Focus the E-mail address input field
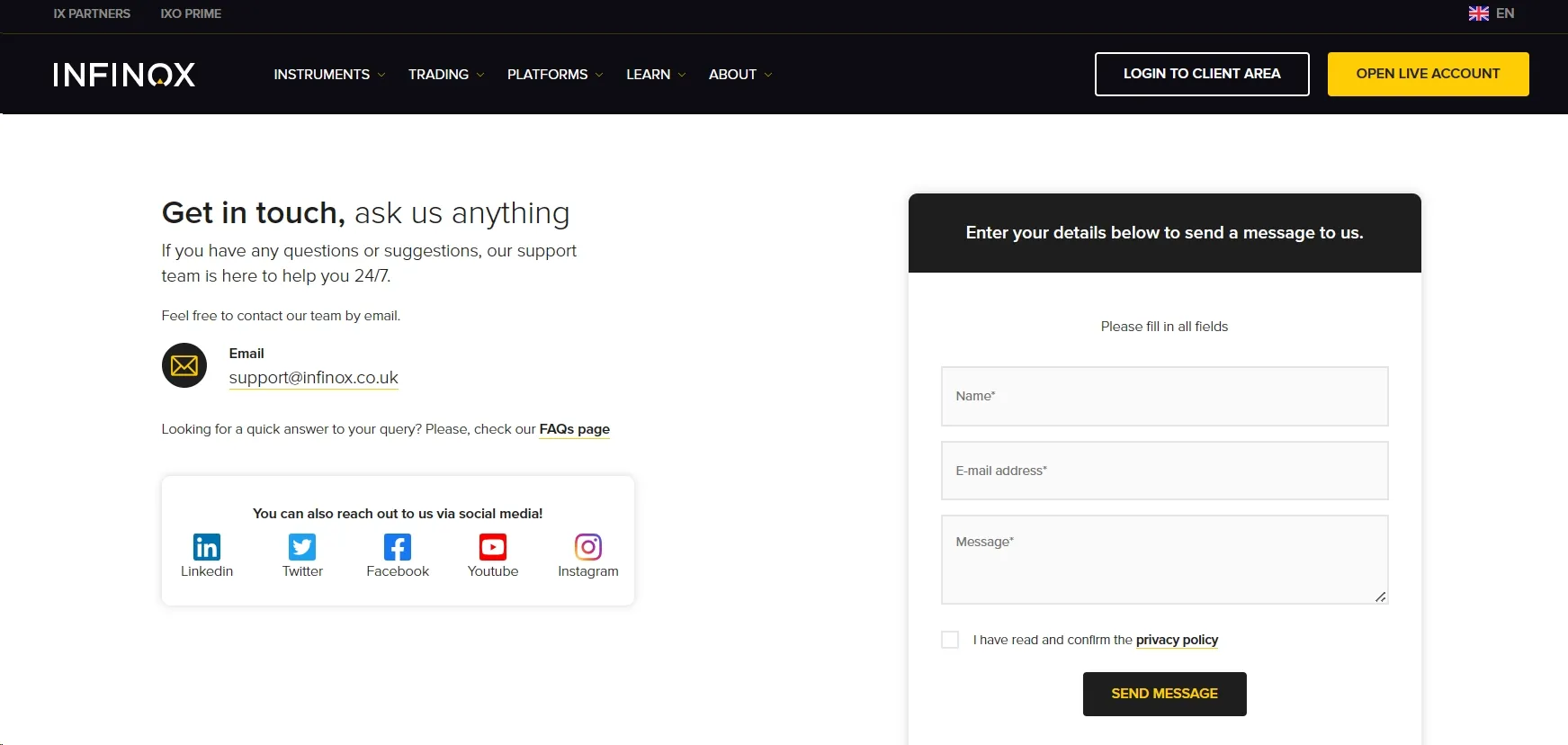The image size is (1568, 745). click(1165, 471)
